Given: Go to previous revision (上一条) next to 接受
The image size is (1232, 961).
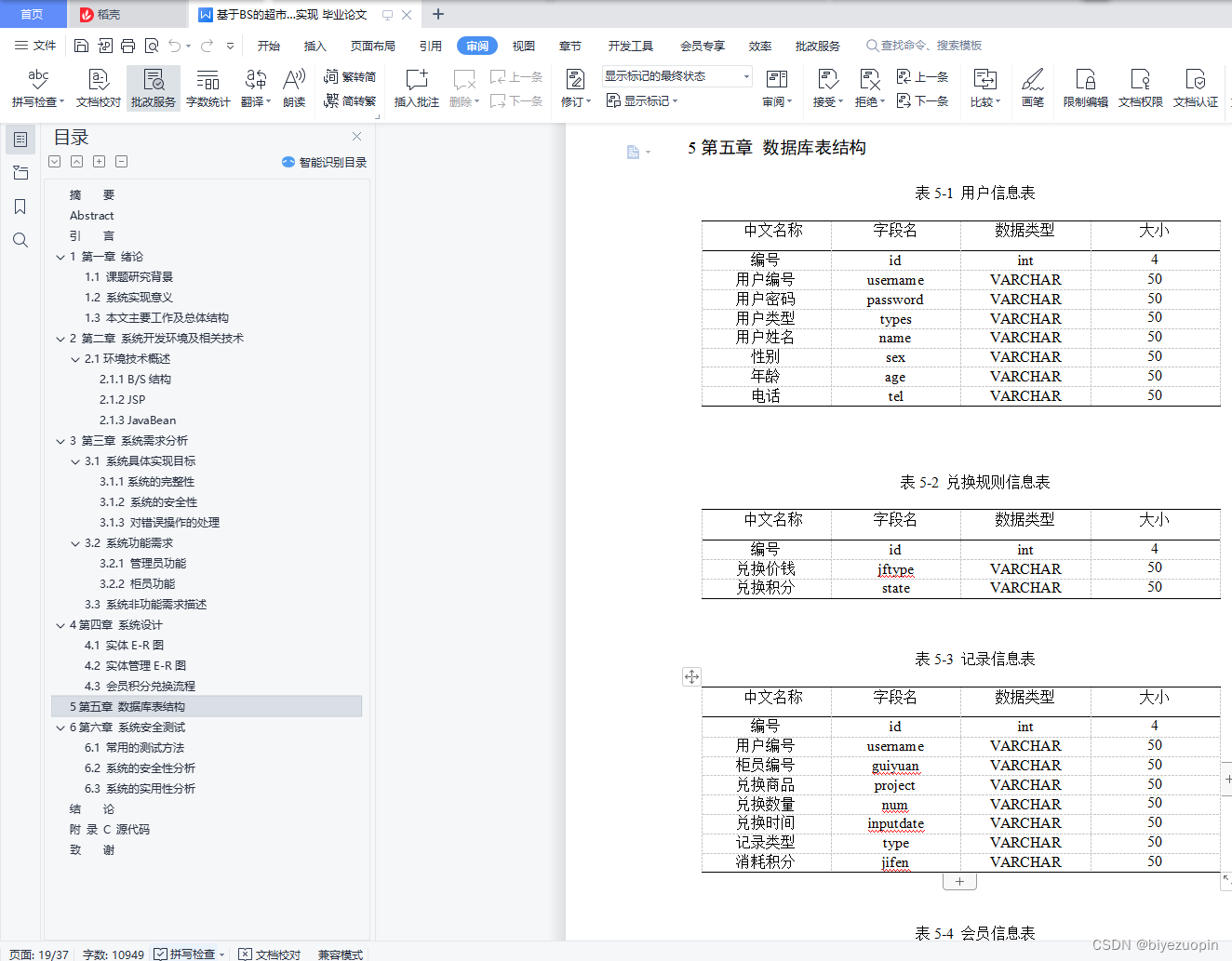Looking at the screenshot, I should 922,76.
